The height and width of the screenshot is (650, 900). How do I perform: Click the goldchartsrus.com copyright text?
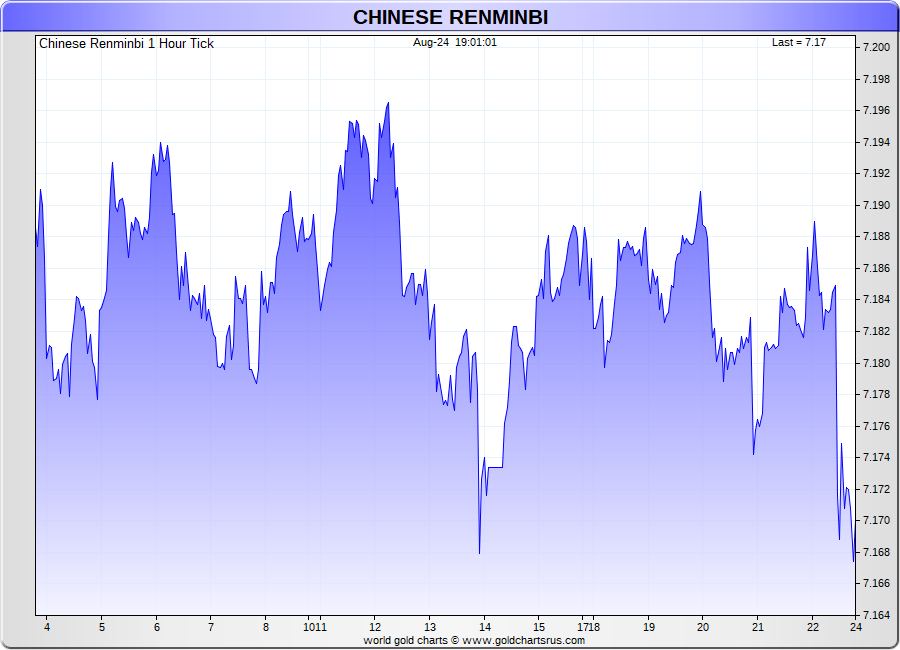click(x=474, y=640)
